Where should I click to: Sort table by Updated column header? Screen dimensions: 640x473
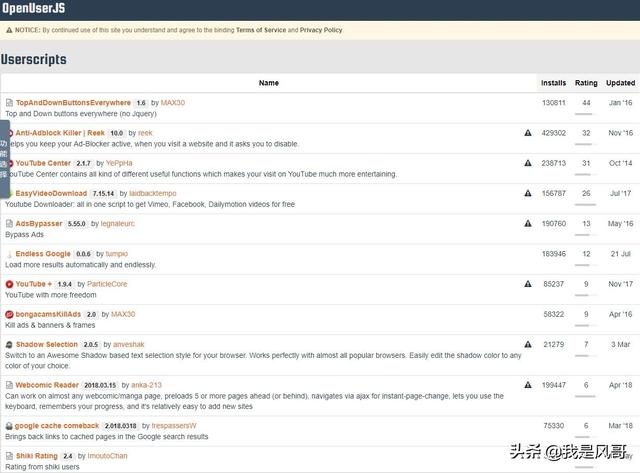coord(620,83)
